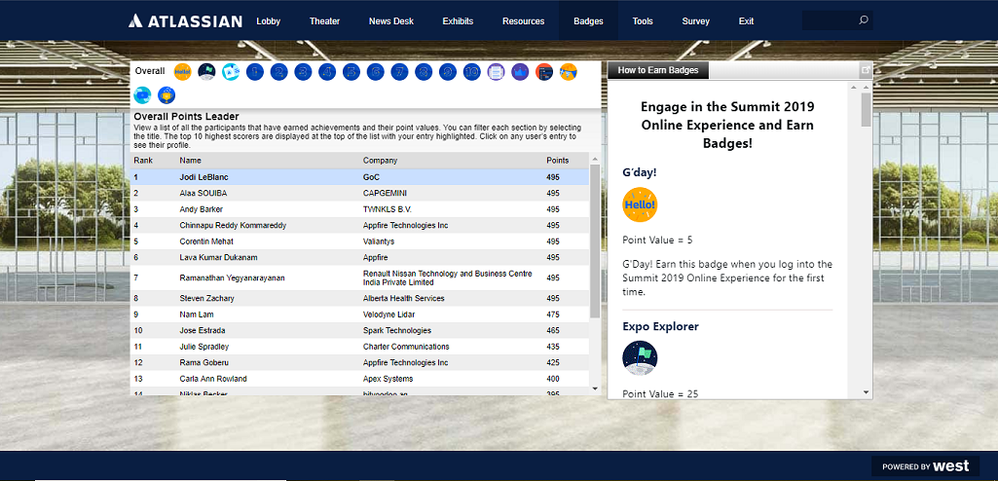
Task: Select the number 4 badge filter
Action: (x=327, y=72)
